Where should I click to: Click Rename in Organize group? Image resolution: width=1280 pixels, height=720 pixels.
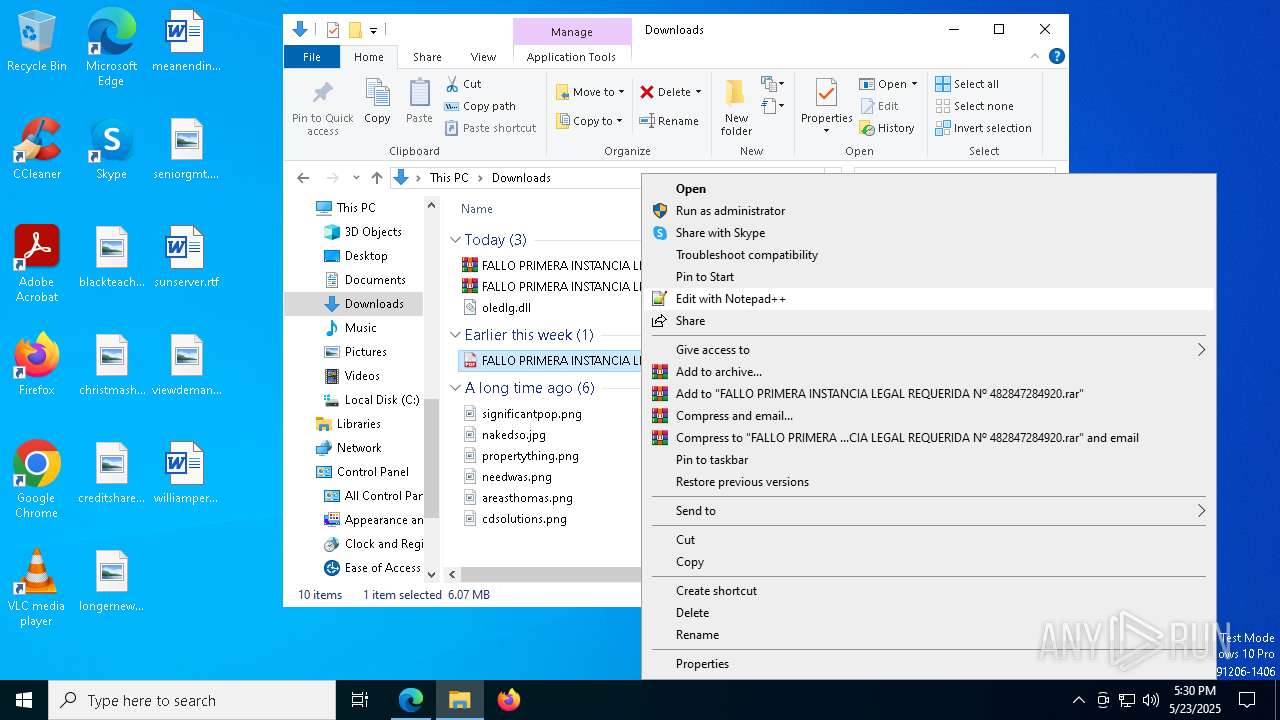click(669, 121)
